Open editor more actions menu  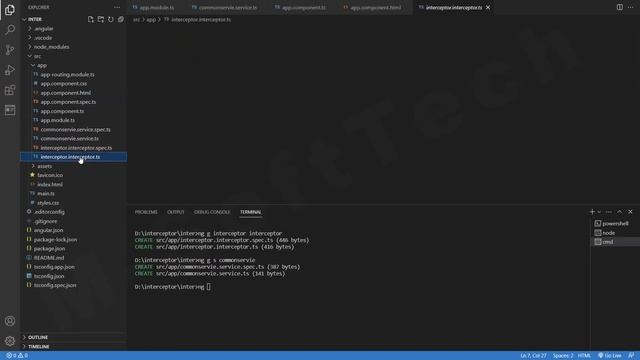pos(631,7)
